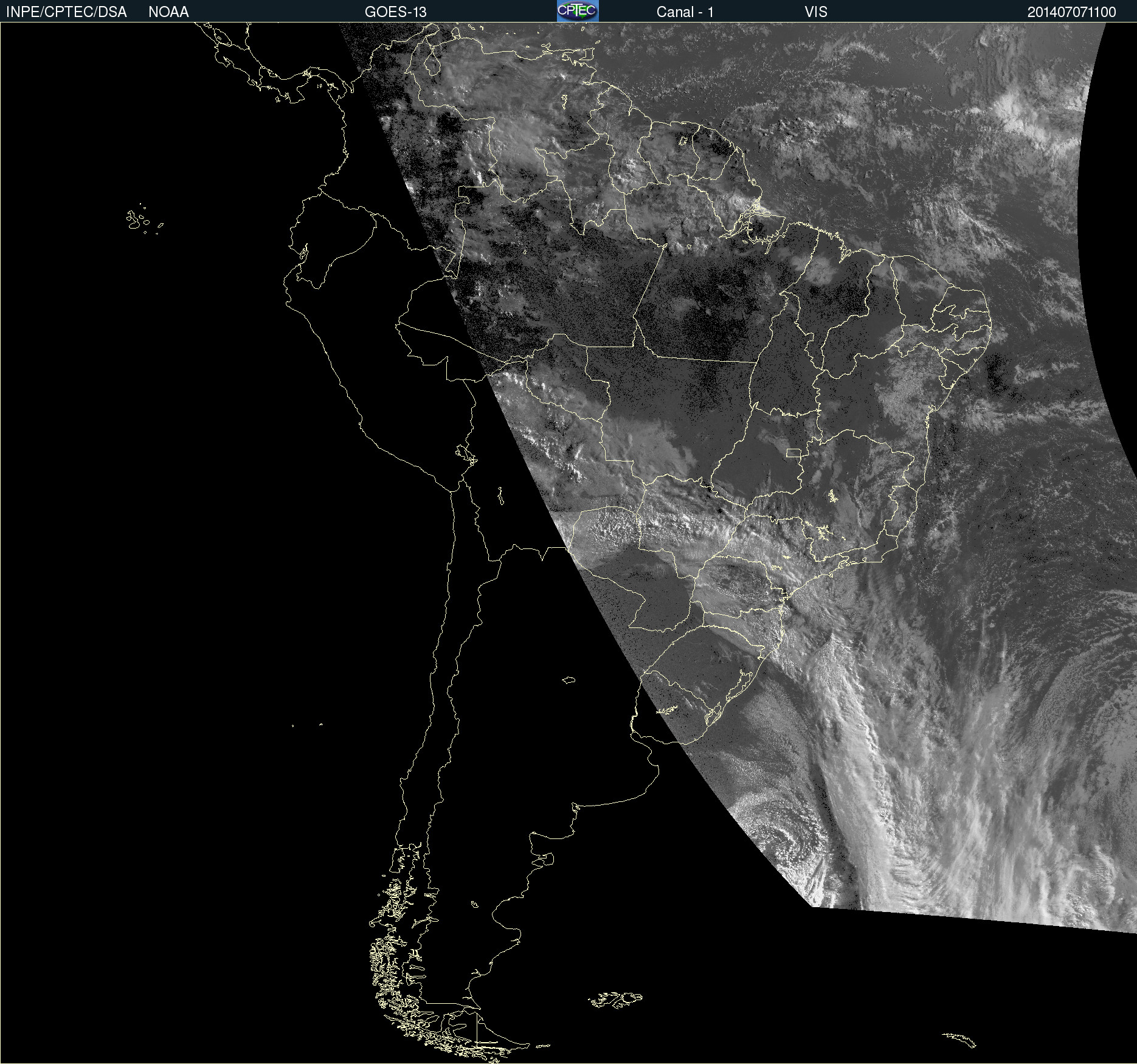
Task: Click the VIS label in header
Action: 815,12
